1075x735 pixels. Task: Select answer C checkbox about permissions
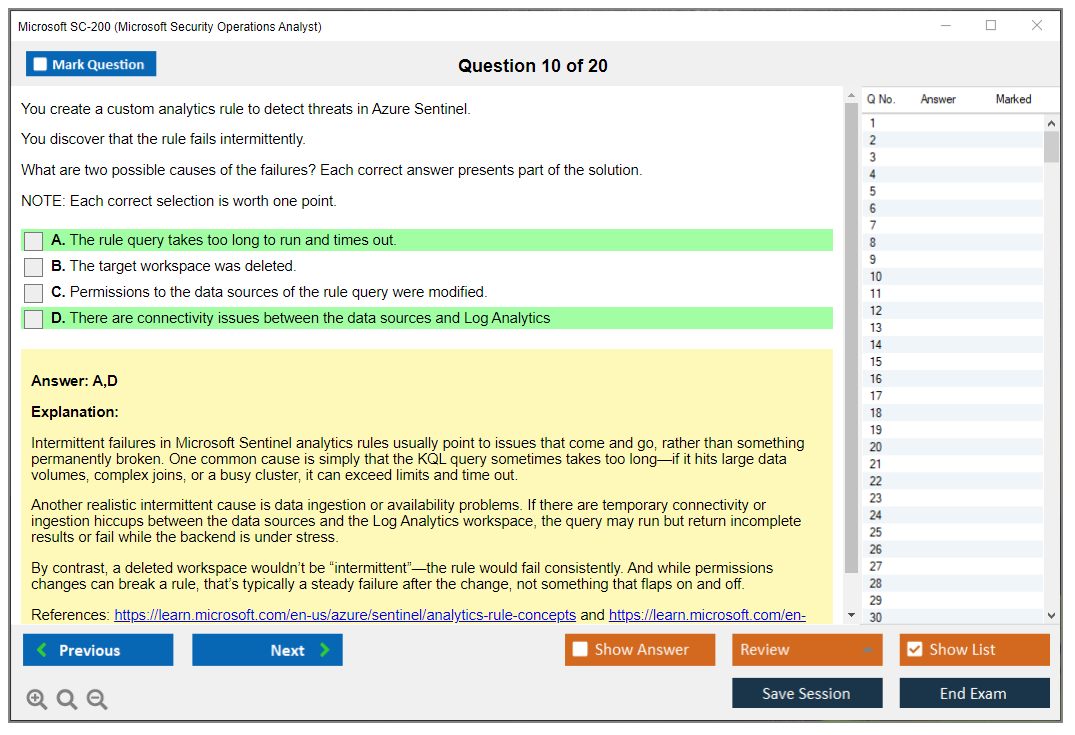(x=34, y=293)
